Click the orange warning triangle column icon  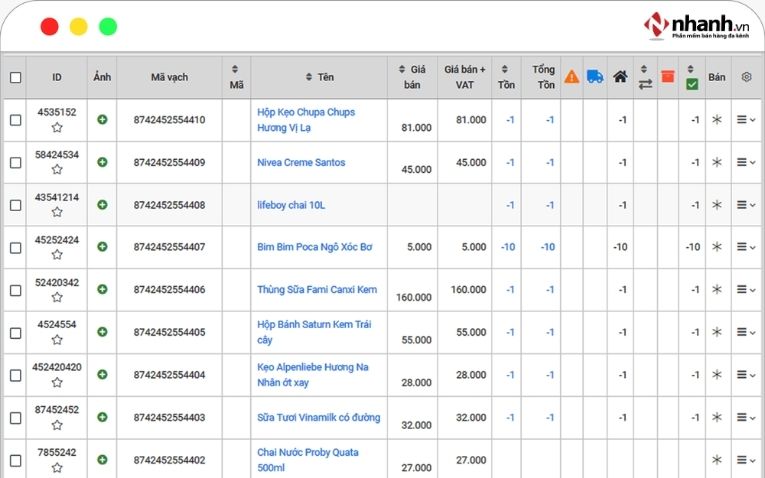pos(571,77)
